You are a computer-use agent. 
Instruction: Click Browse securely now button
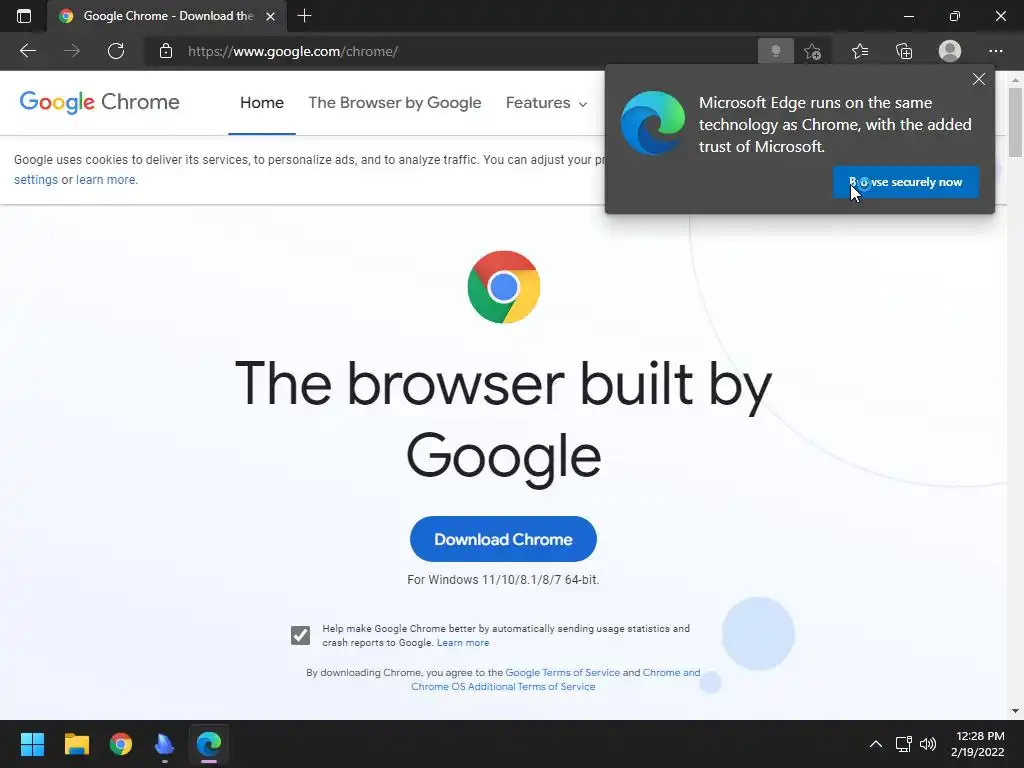905,182
